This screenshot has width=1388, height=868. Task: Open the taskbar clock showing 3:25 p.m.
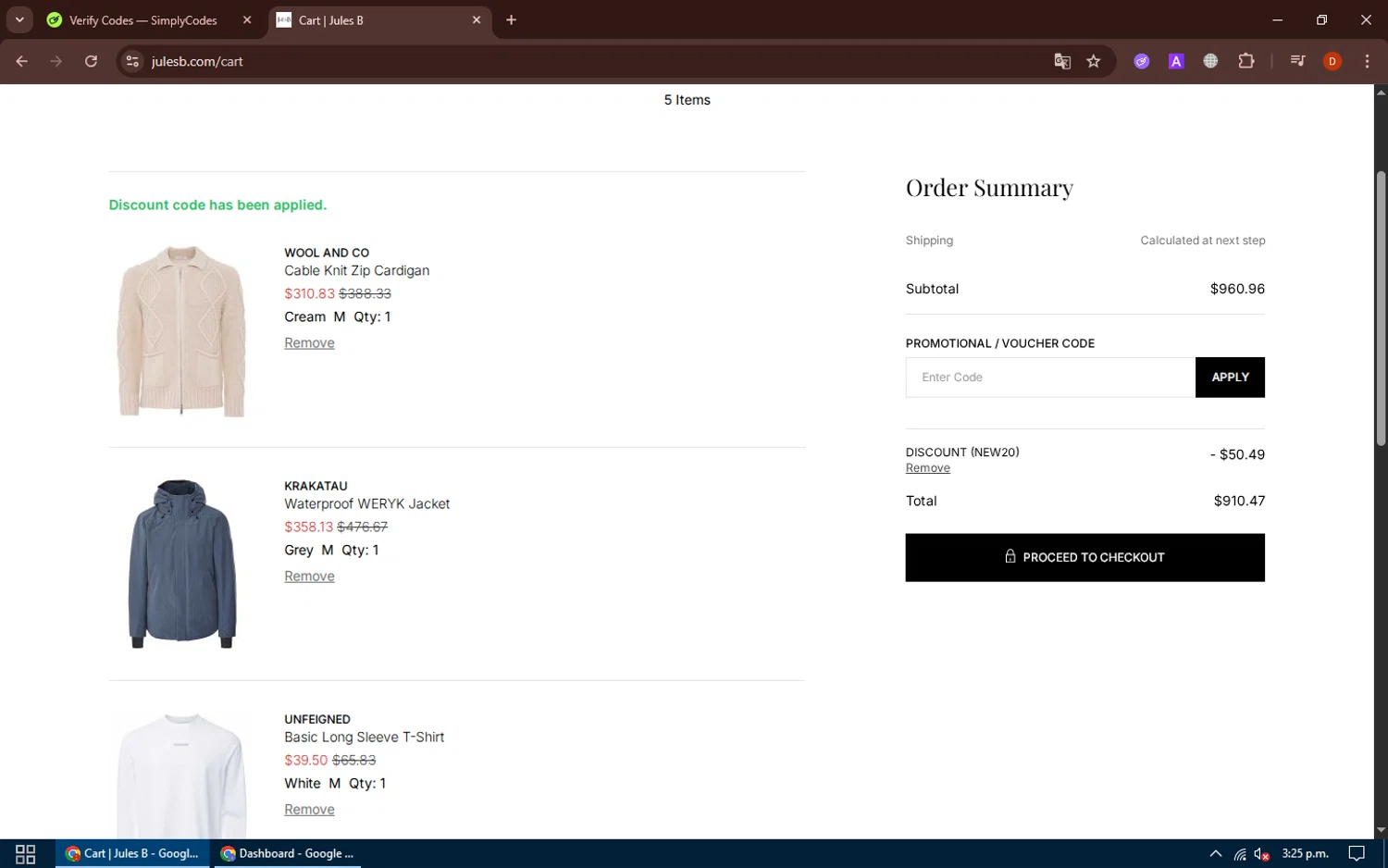click(1305, 854)
